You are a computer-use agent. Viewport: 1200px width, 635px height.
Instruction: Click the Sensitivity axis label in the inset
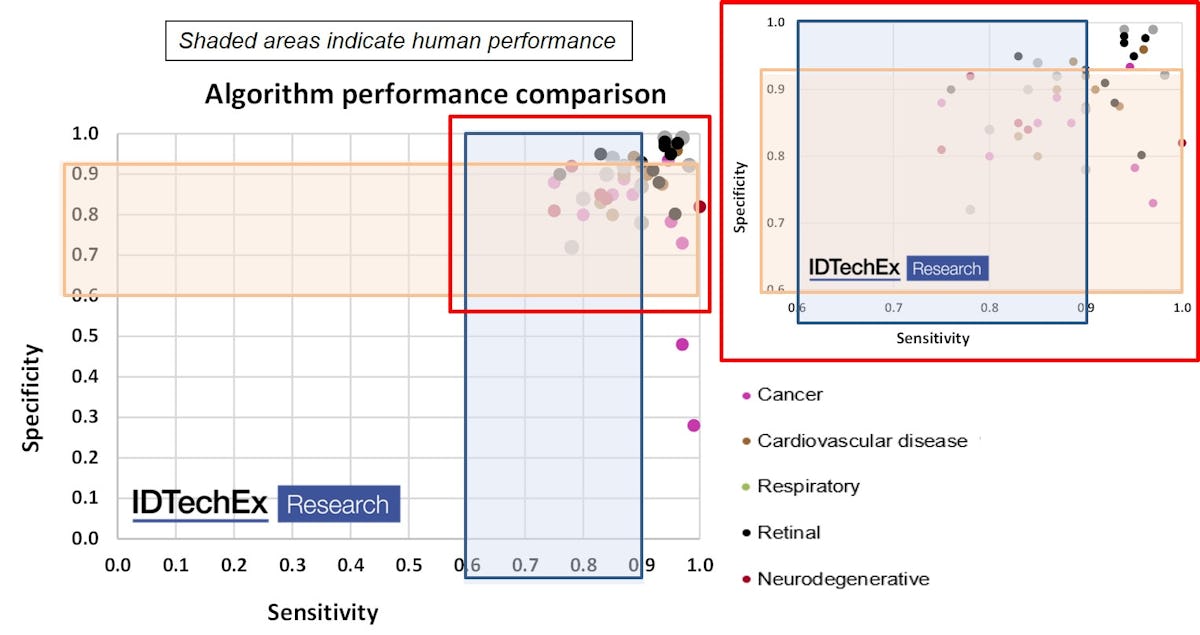click(x=932, y=338)
